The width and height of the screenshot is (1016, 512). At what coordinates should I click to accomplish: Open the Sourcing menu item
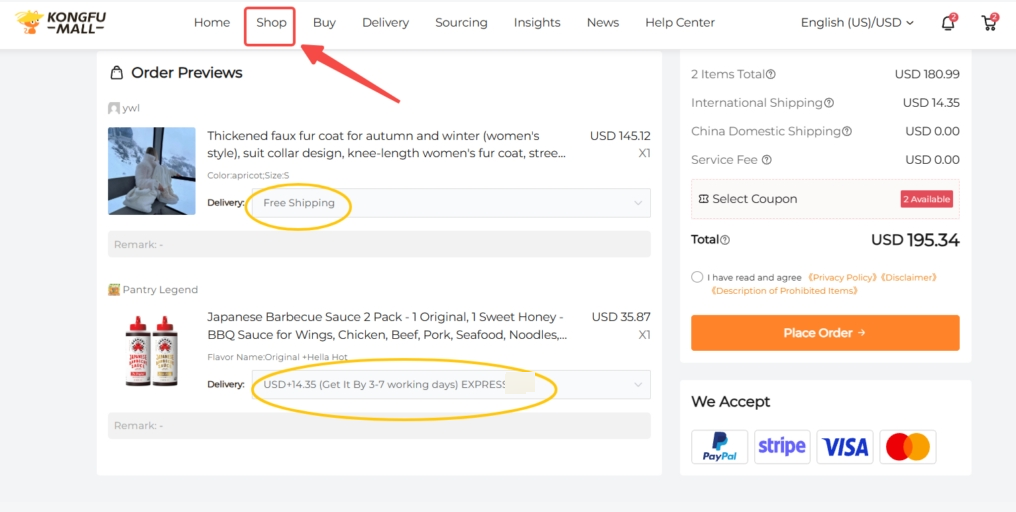[x=461, y=23]
